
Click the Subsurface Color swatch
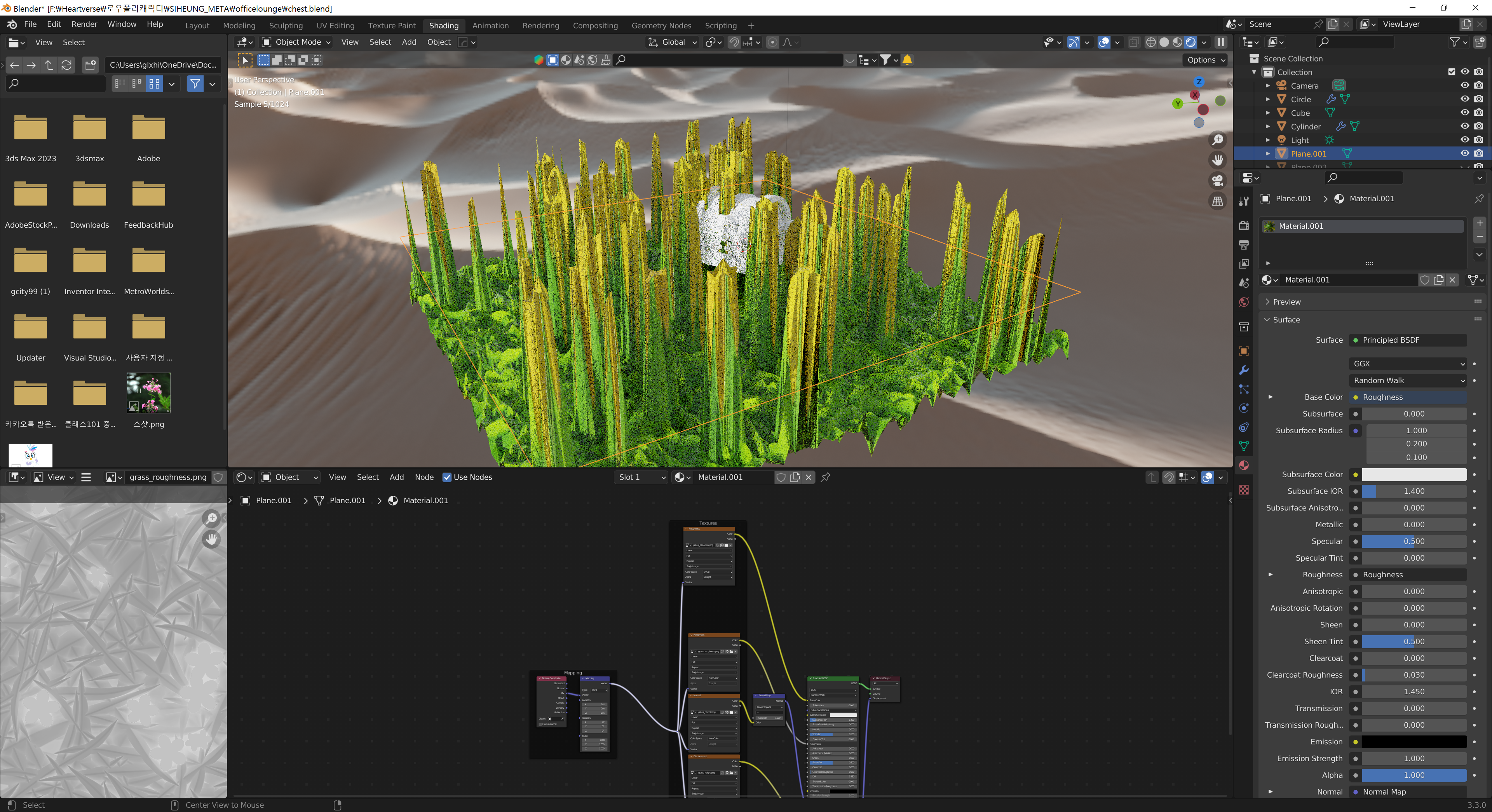click(x=1414, y=474)
